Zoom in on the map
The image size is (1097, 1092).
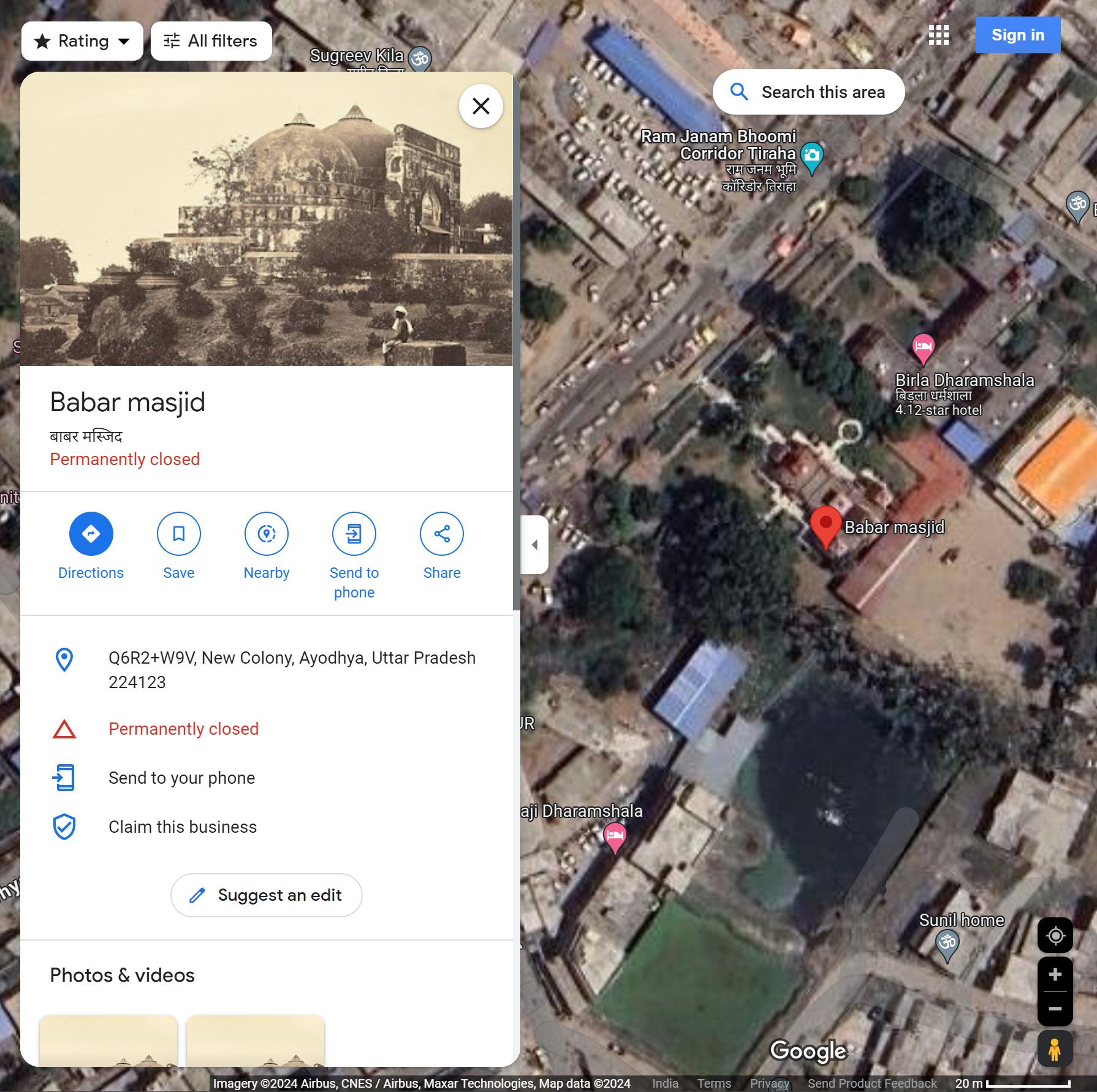[1055, 974]
